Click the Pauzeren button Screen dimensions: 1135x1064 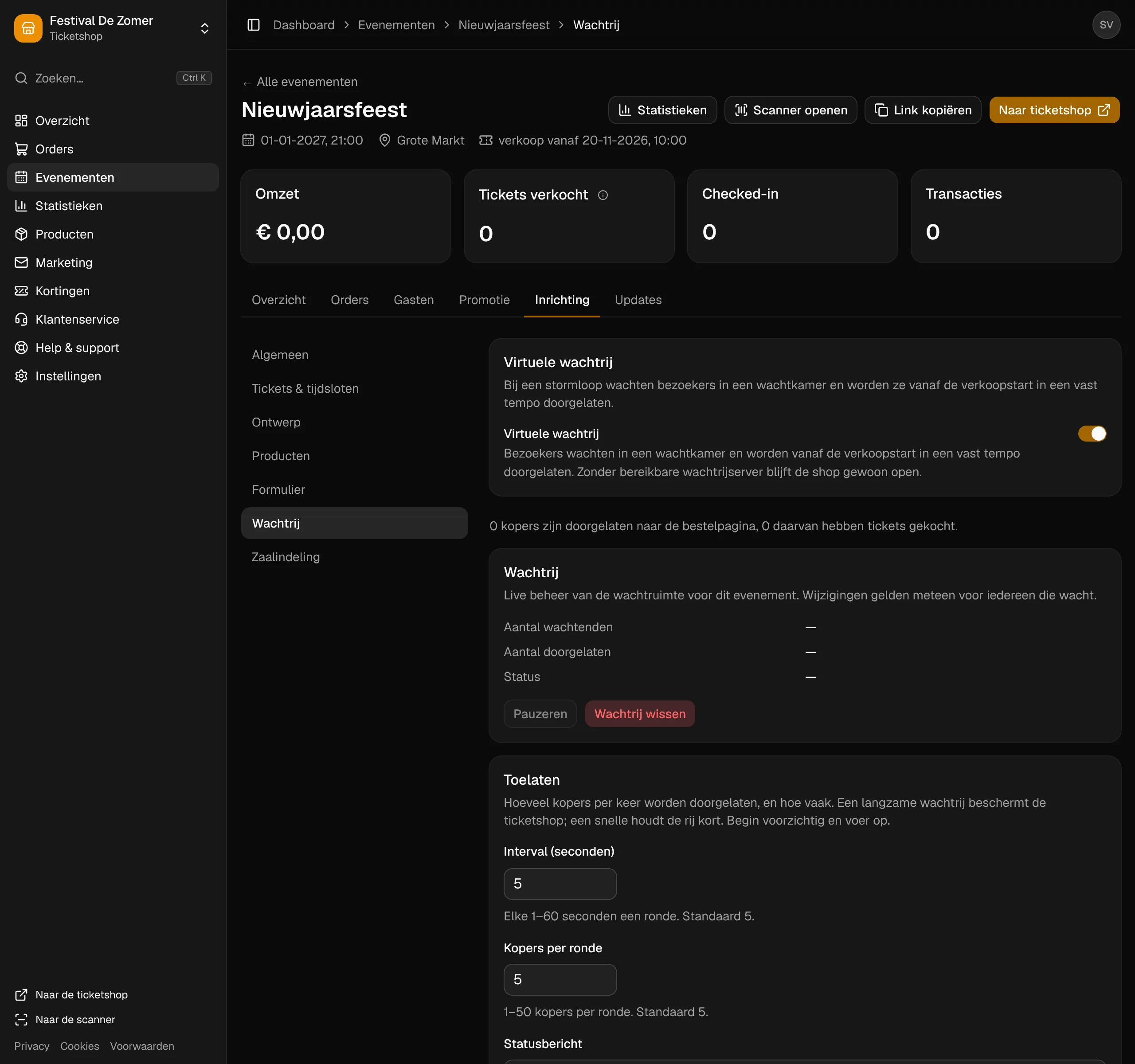540,713
